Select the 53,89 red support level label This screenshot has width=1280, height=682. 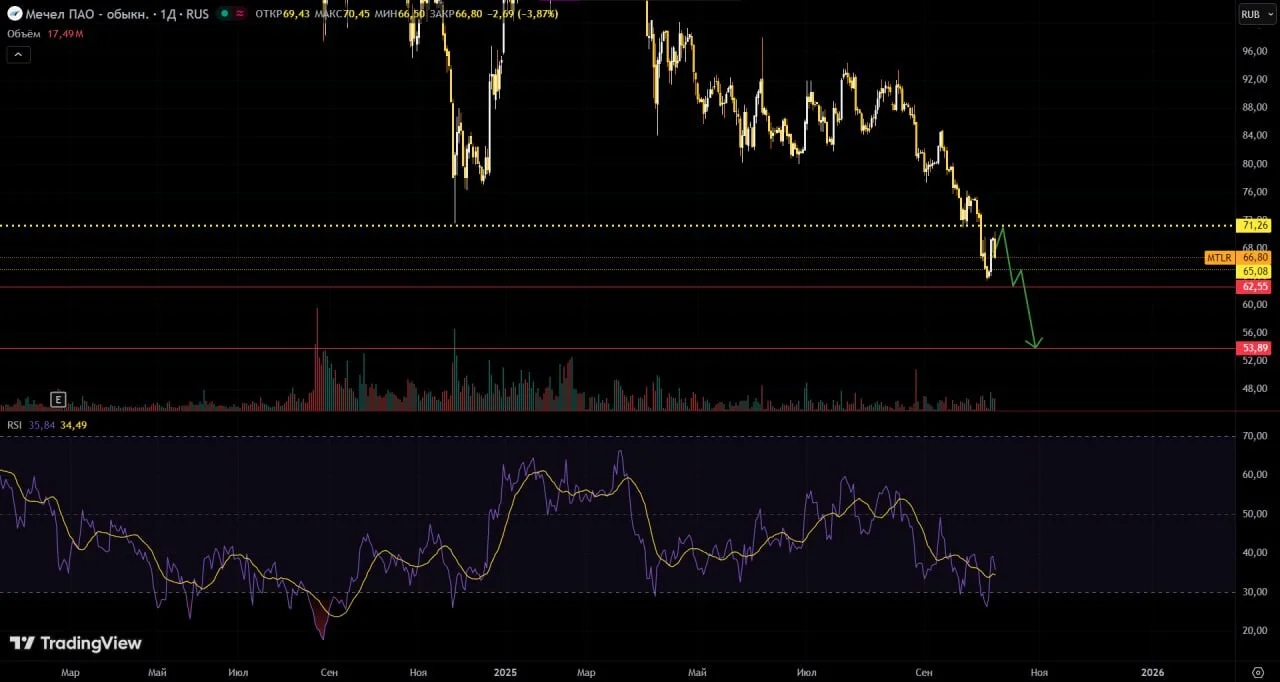coord(1254,348)
